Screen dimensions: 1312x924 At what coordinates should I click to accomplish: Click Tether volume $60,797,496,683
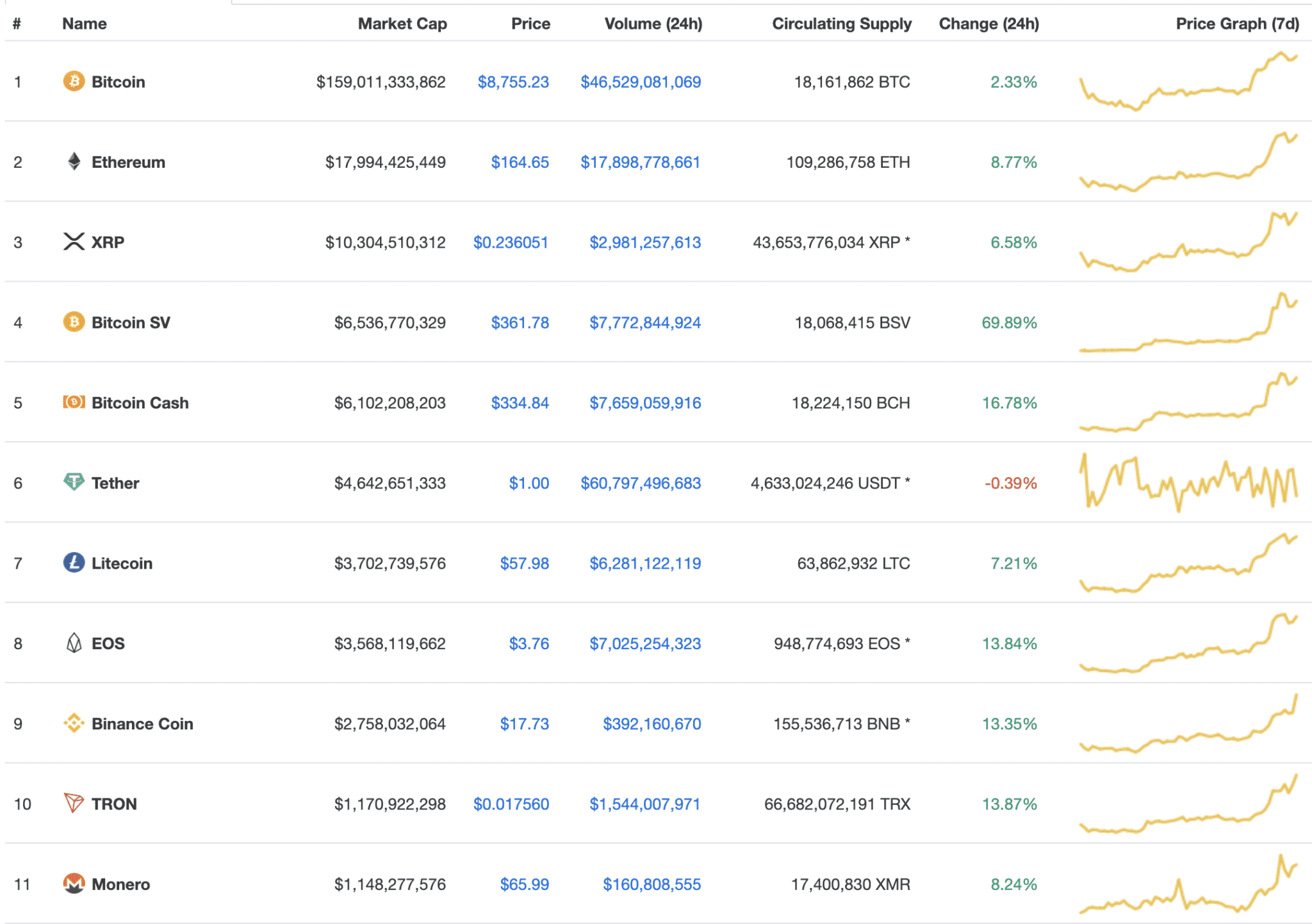point(641,483)
